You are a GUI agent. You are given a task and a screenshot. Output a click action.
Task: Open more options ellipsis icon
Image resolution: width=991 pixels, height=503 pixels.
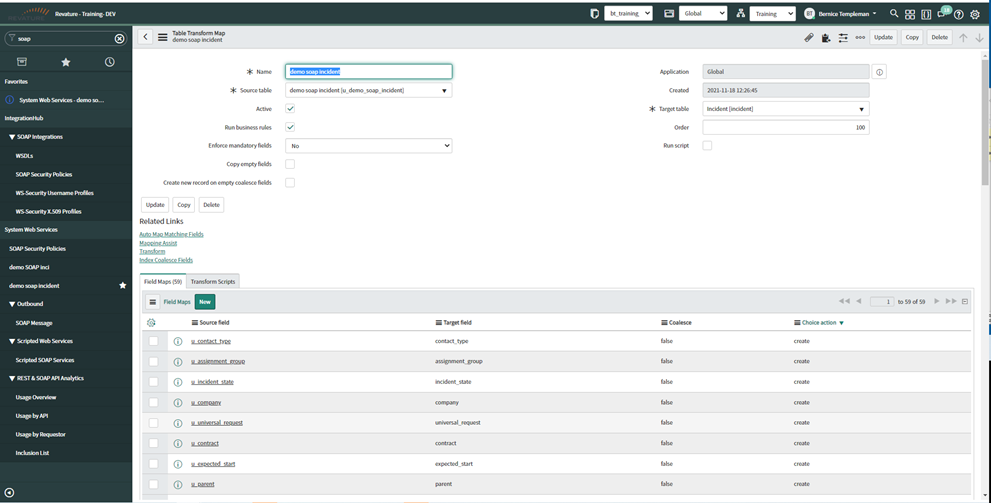point(860,37)
